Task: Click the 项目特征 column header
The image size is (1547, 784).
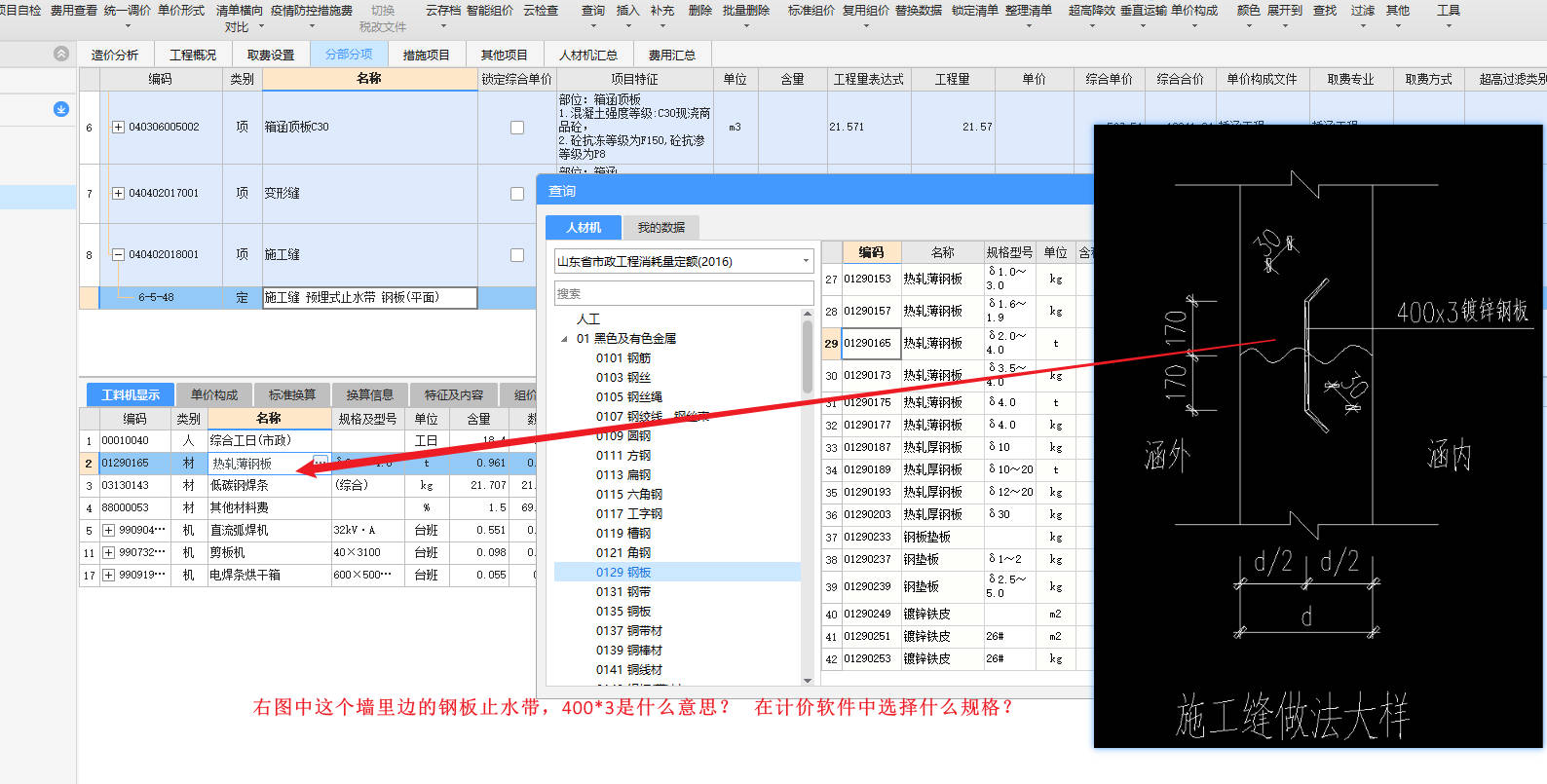Action: [634, 79]
